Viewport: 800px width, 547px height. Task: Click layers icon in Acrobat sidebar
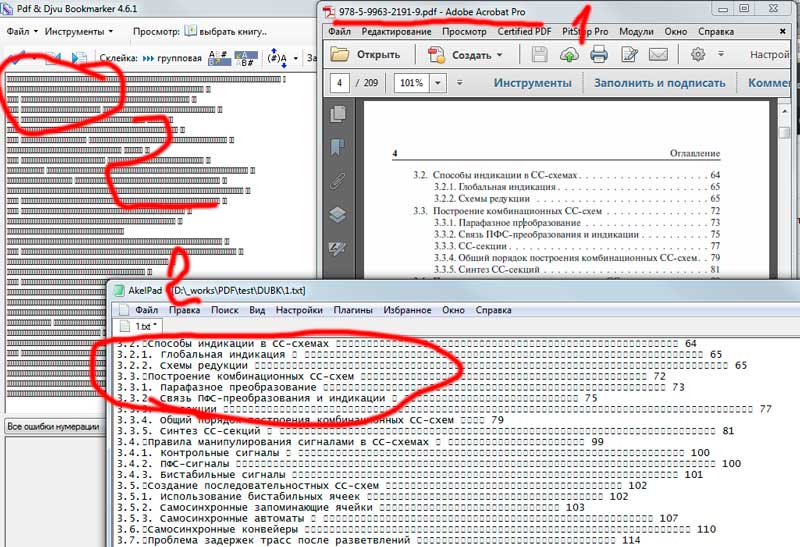point(338,215)
